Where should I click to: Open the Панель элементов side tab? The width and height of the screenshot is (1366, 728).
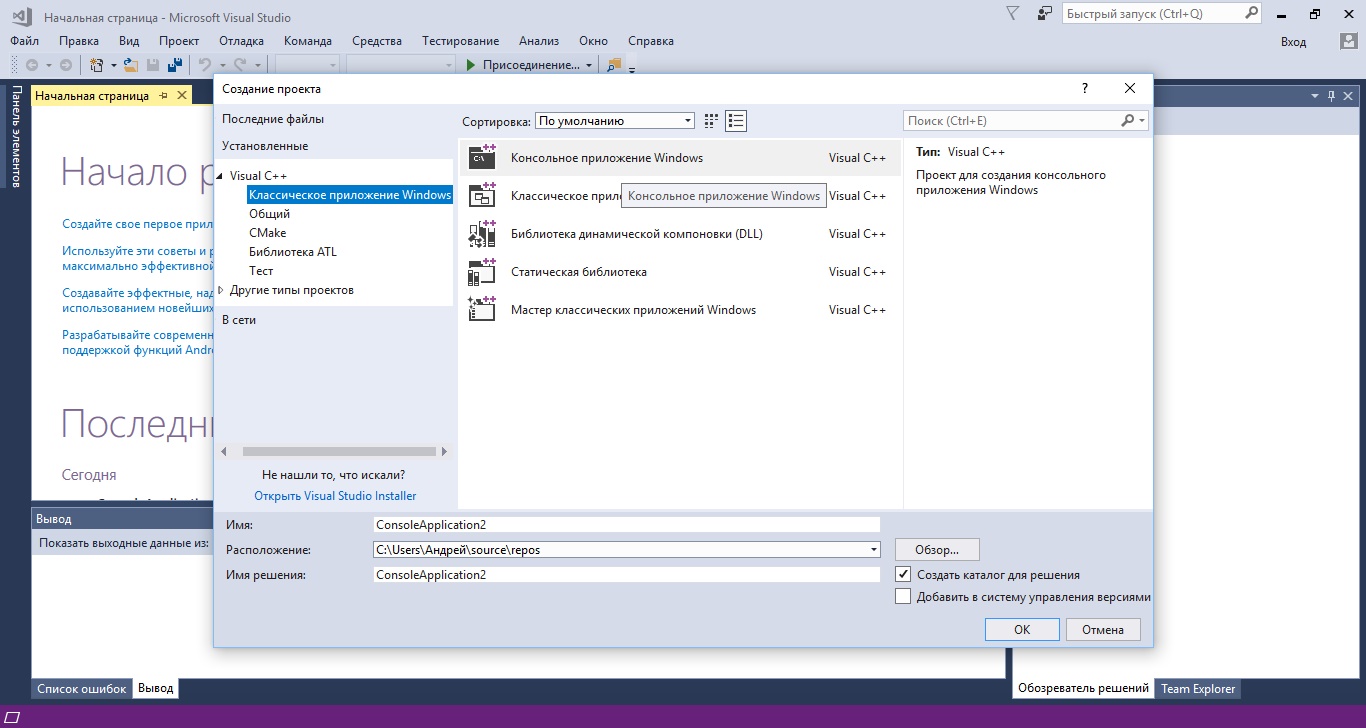(15, 137)
